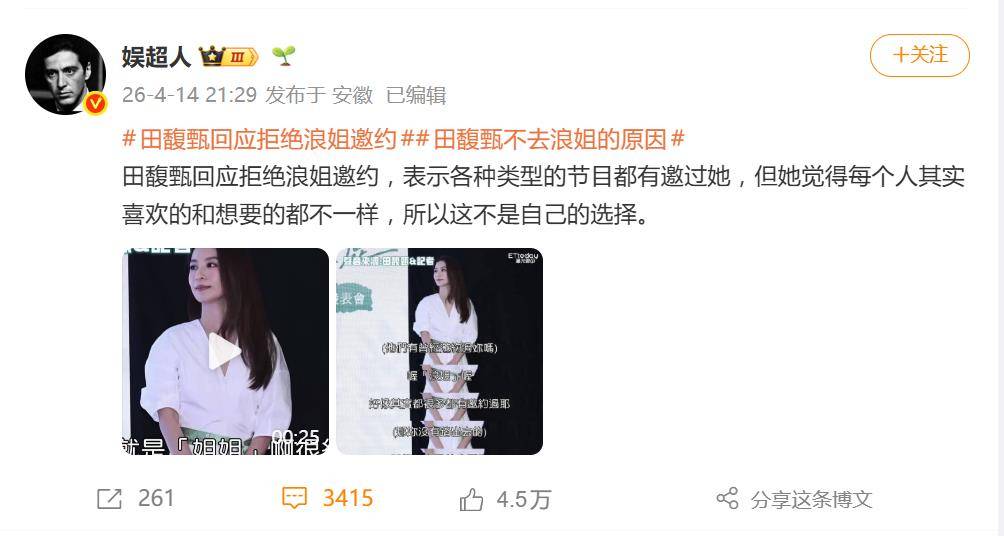Click the comment count 3415
Screen dimensions: 1004x536
pyautogui.click(x=348, y=498)
